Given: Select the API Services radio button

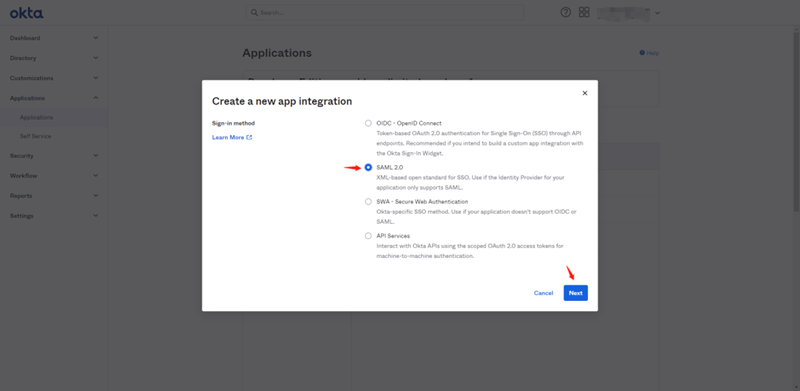Looking at the screenshot, I should [x=368, y=236].
